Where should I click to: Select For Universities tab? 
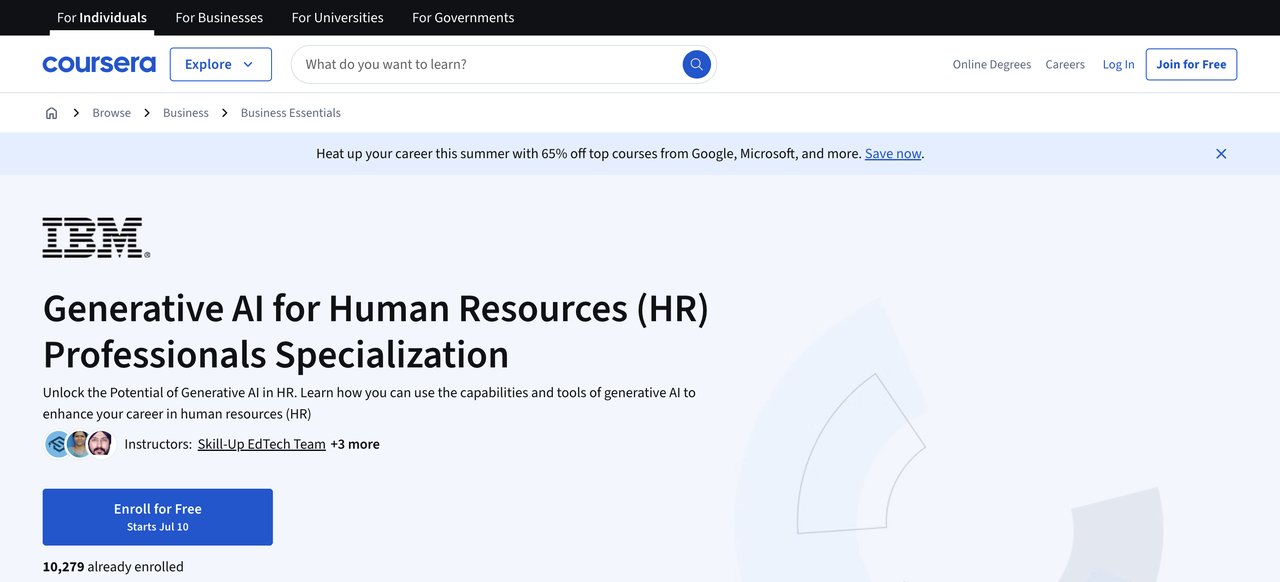[337, 18]
